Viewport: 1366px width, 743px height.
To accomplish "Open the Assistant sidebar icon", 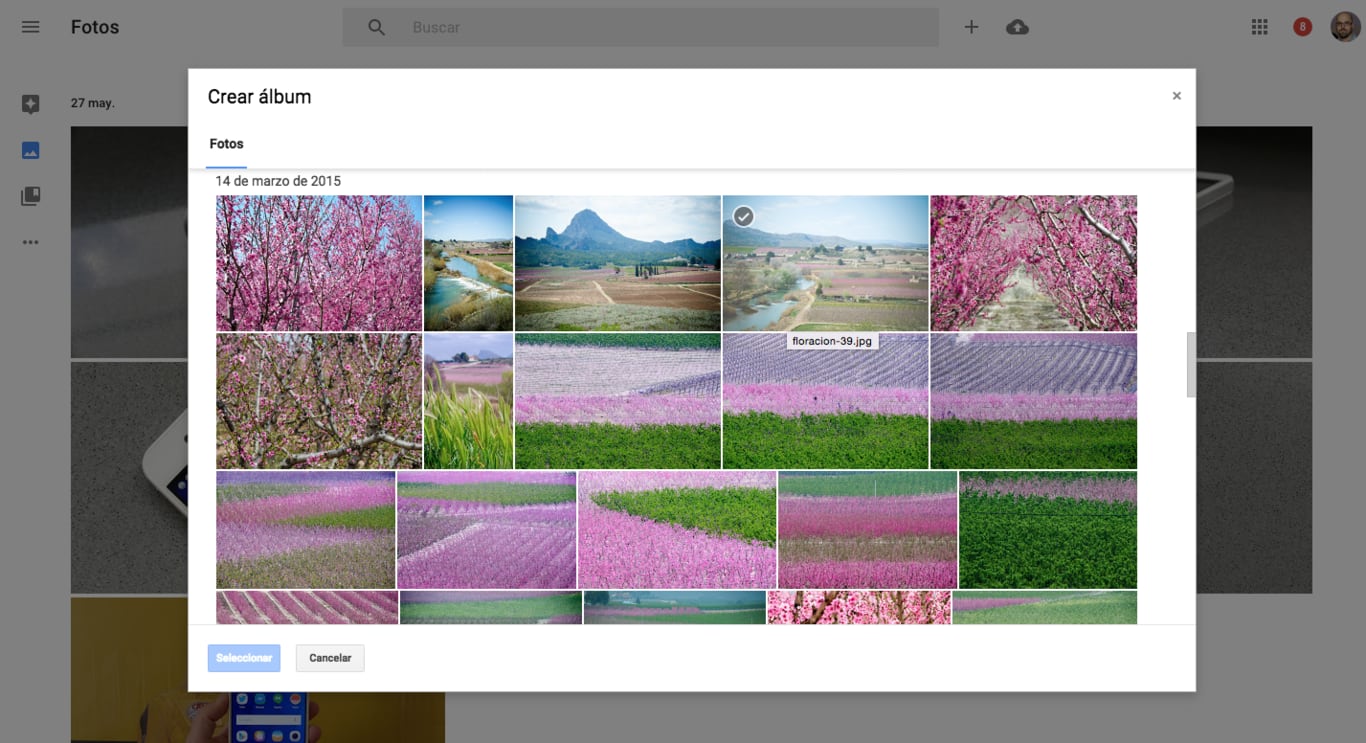I will 30,104.
